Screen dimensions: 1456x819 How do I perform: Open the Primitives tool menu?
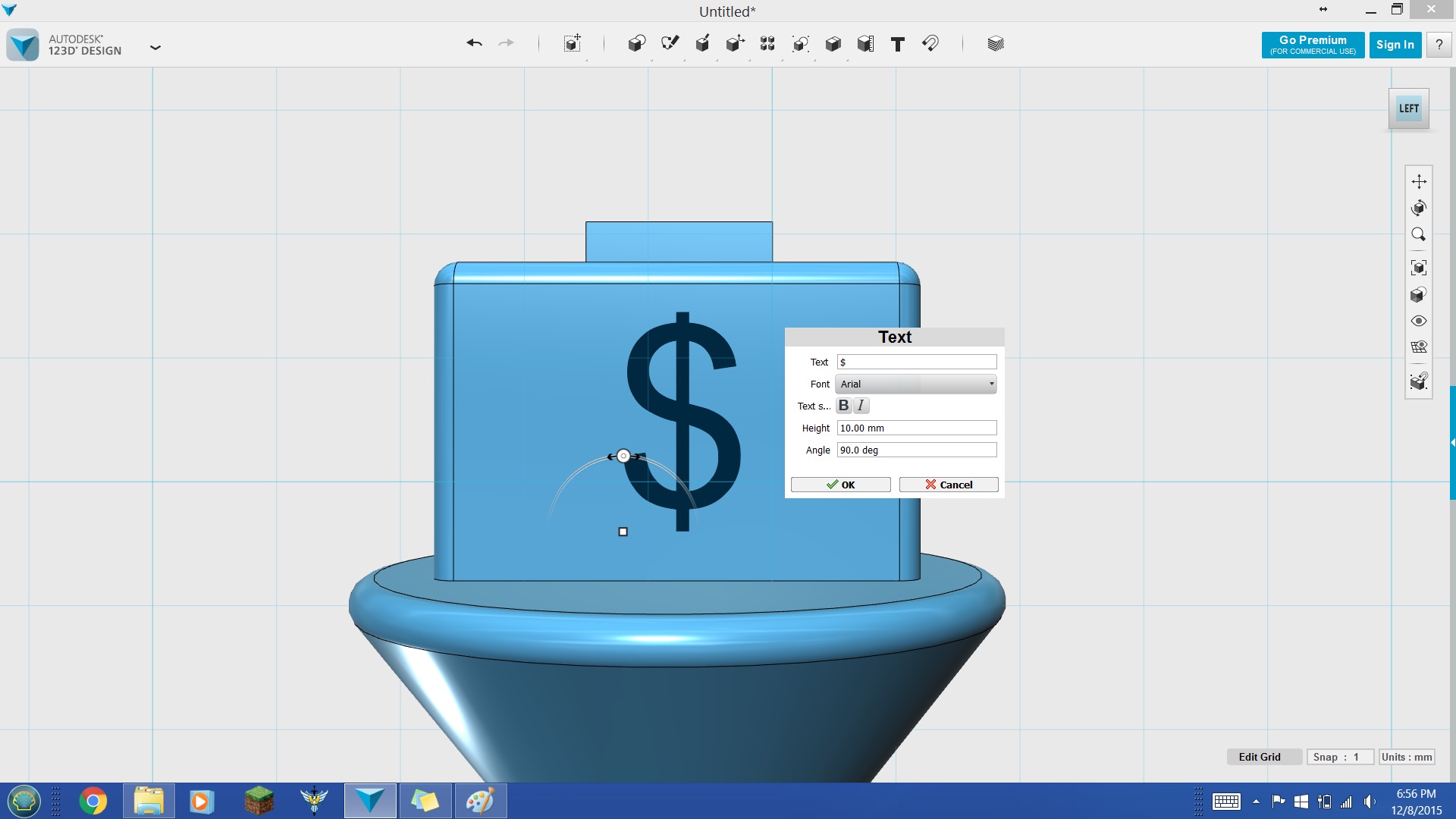[637, 43]
